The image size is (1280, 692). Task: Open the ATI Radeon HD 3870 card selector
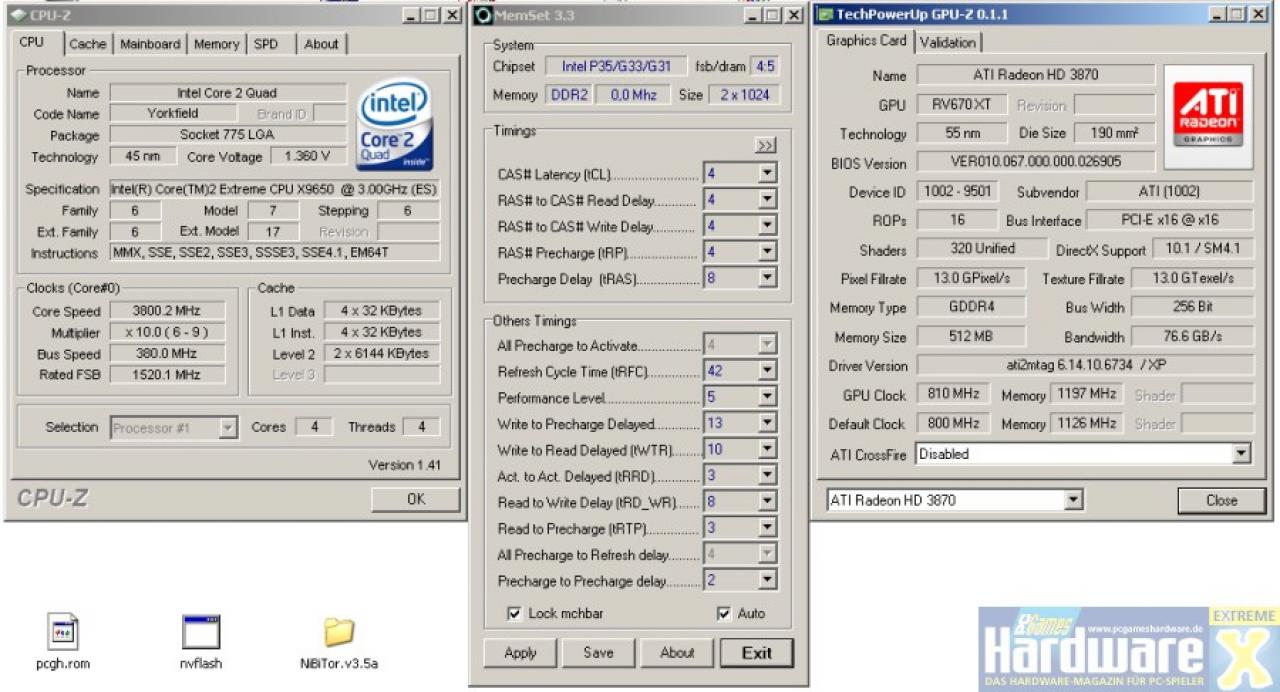(x=1074, y=500)
